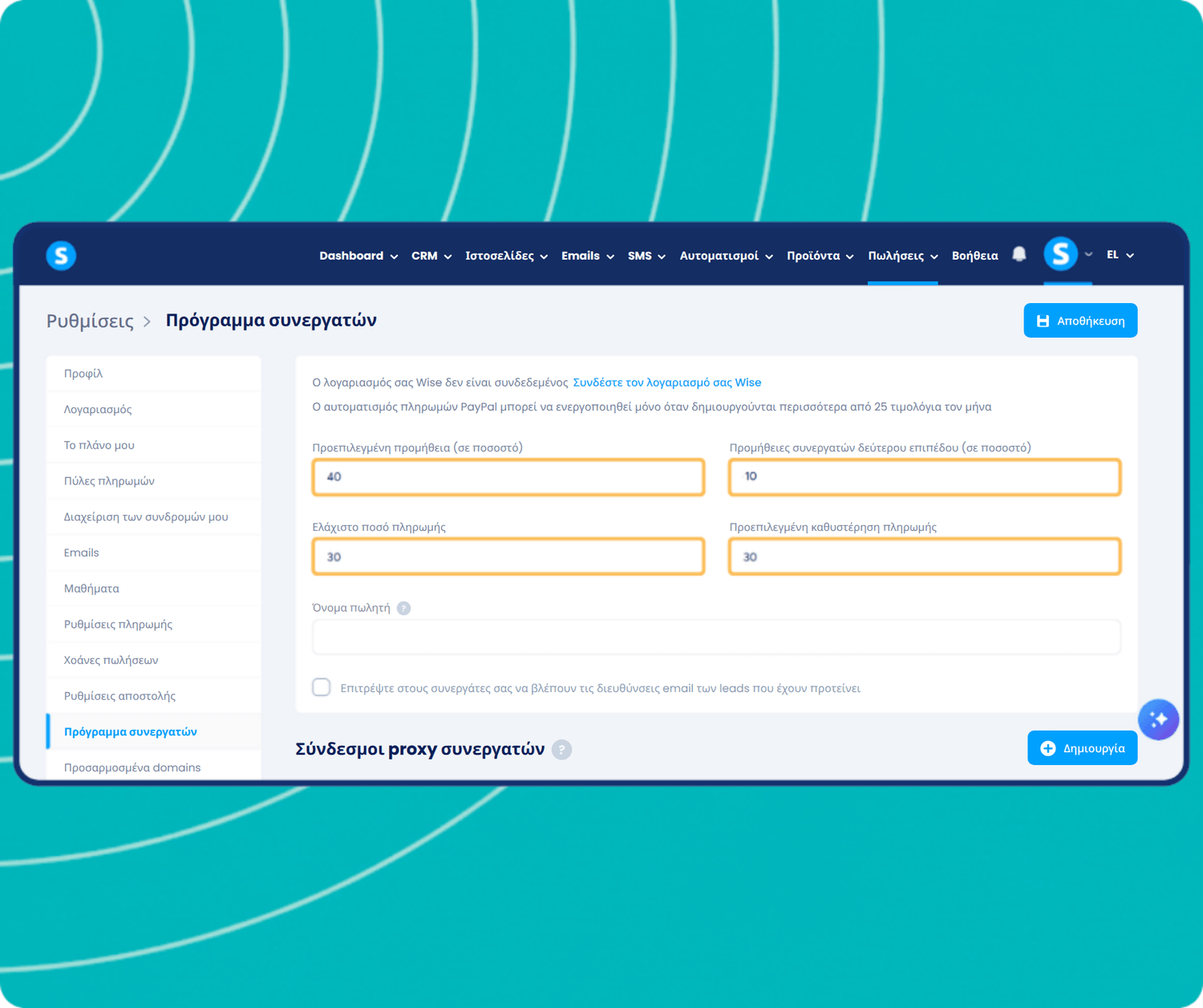Follow the Συνδέστε τον λογαριασμό σας Wise link
This screenshot has width=1203, height=1008.
[667, 383]
